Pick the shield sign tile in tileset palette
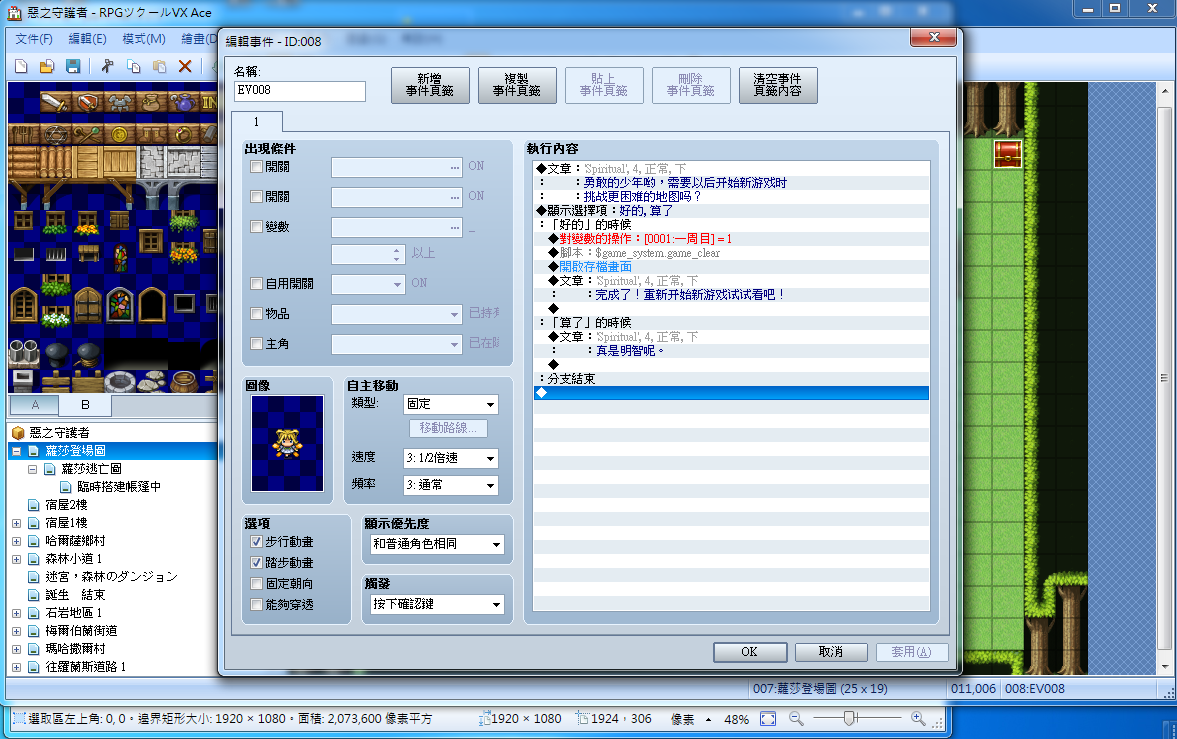This screenshot has width=1177, height=739. pyautogui.click(x=88, y=101)
